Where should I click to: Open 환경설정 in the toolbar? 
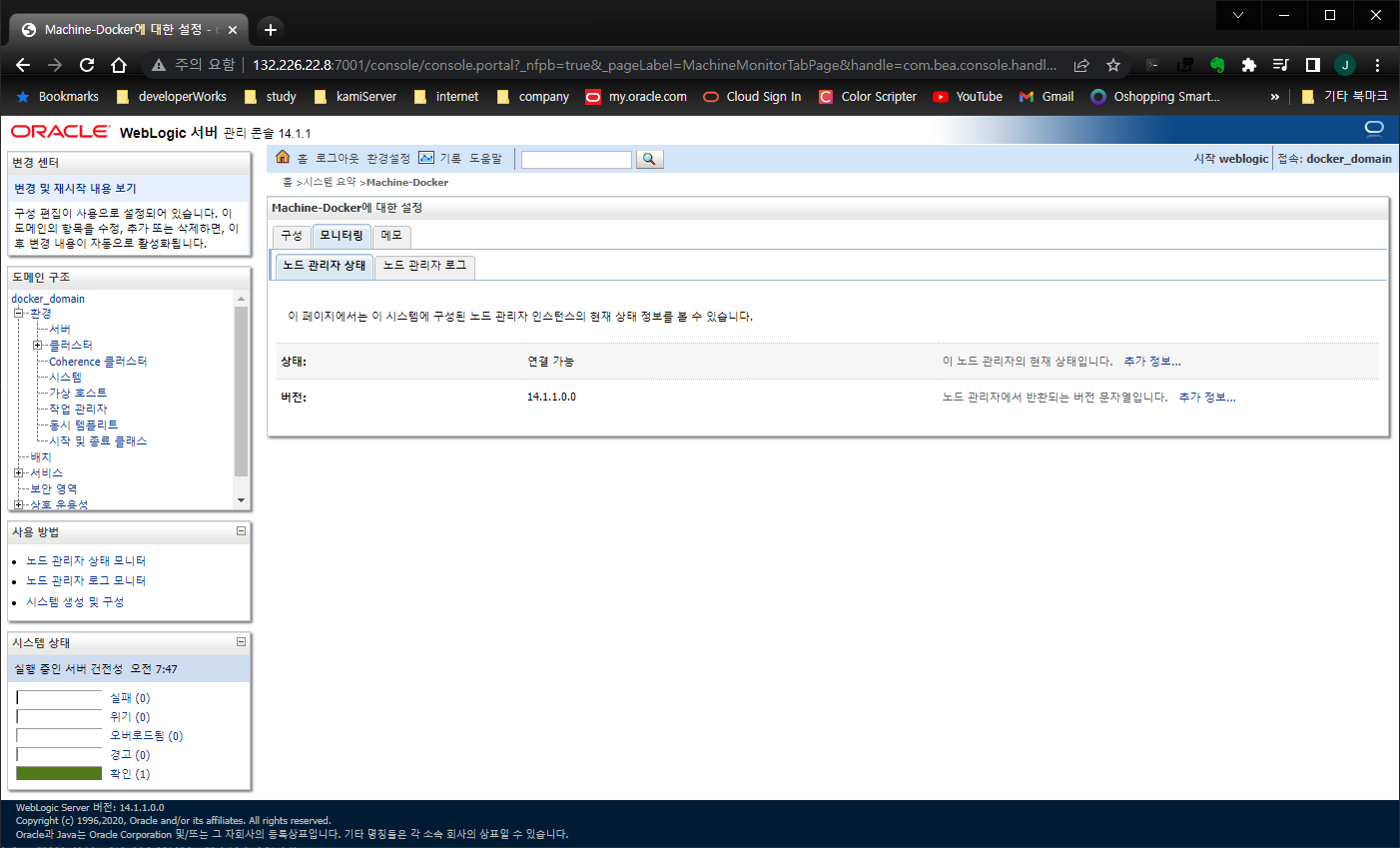tap(388, 159)
